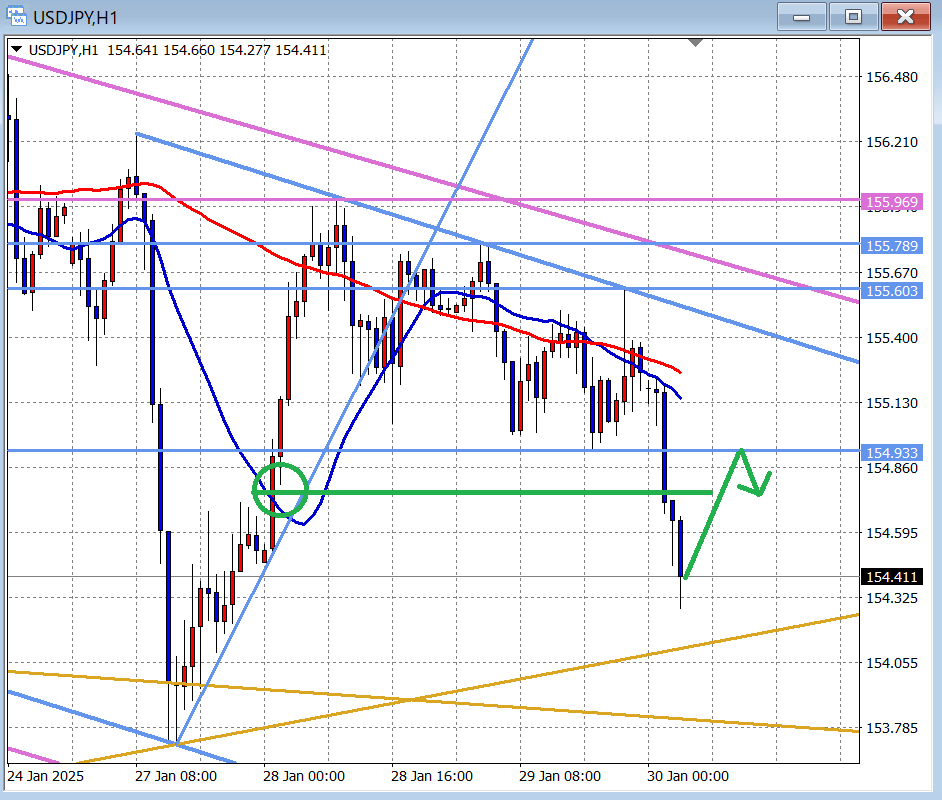This screenshot has width=942, height=800.
Task: Select the green circle drawing object
Action: click(282, 467)
